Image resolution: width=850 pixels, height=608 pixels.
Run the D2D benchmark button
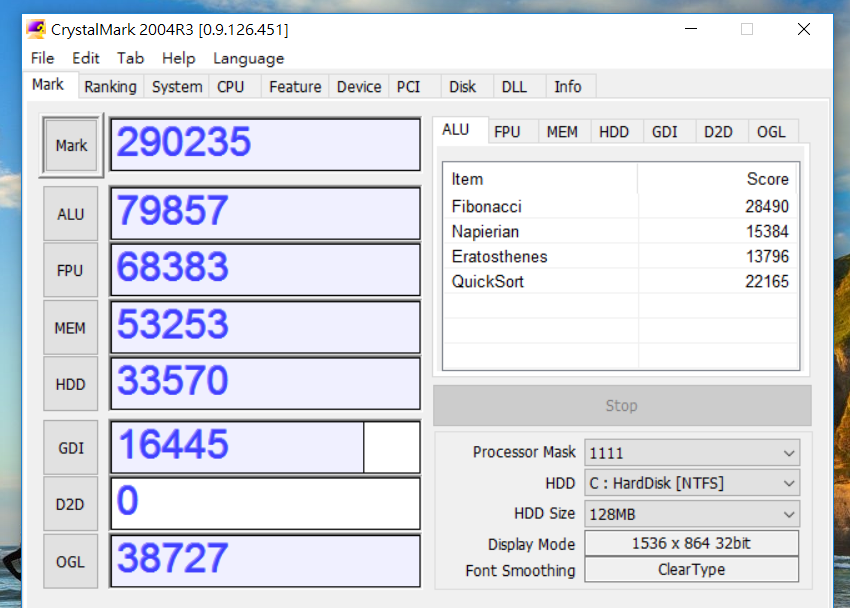[70, 504]
